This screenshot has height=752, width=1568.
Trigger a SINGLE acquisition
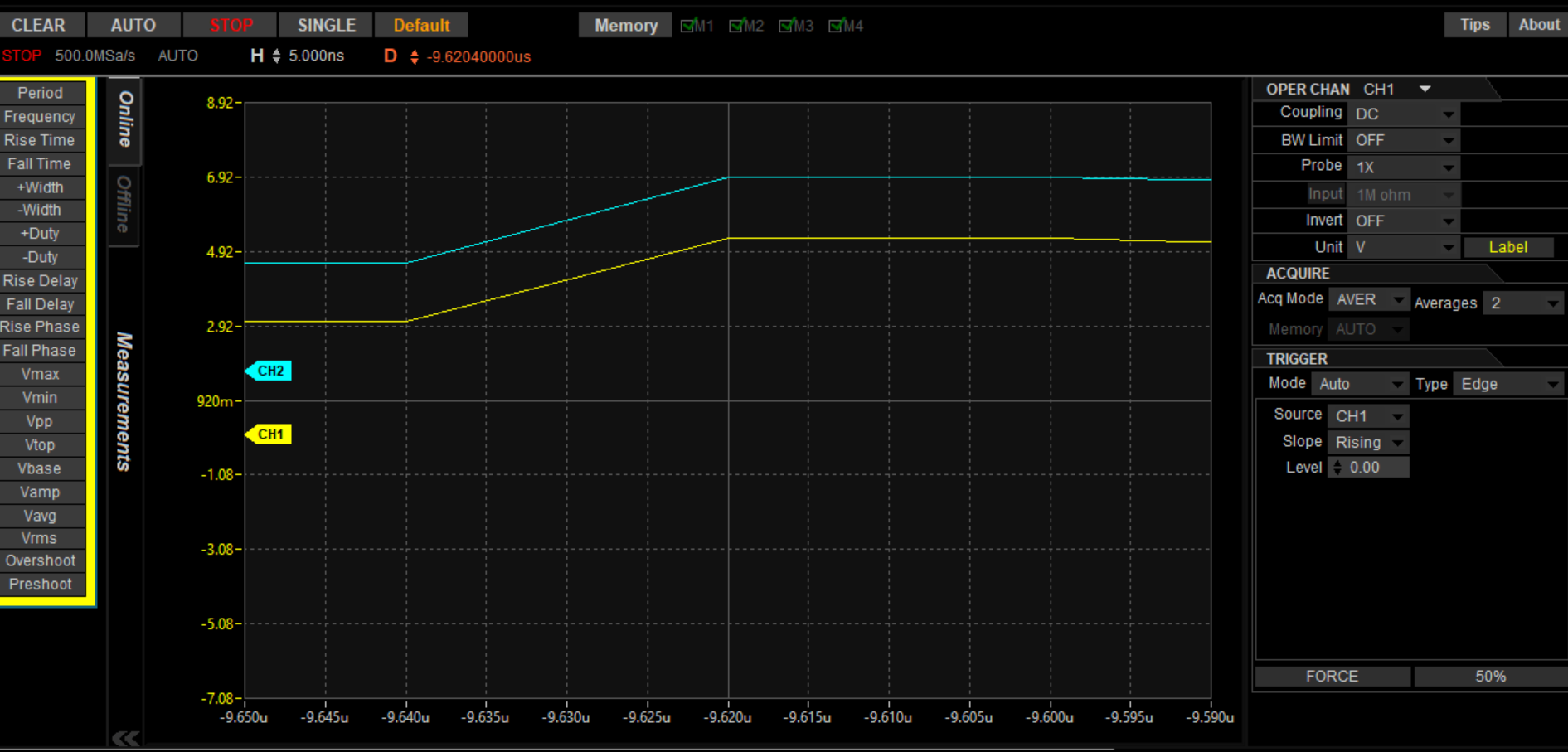[x=326, y=25]
